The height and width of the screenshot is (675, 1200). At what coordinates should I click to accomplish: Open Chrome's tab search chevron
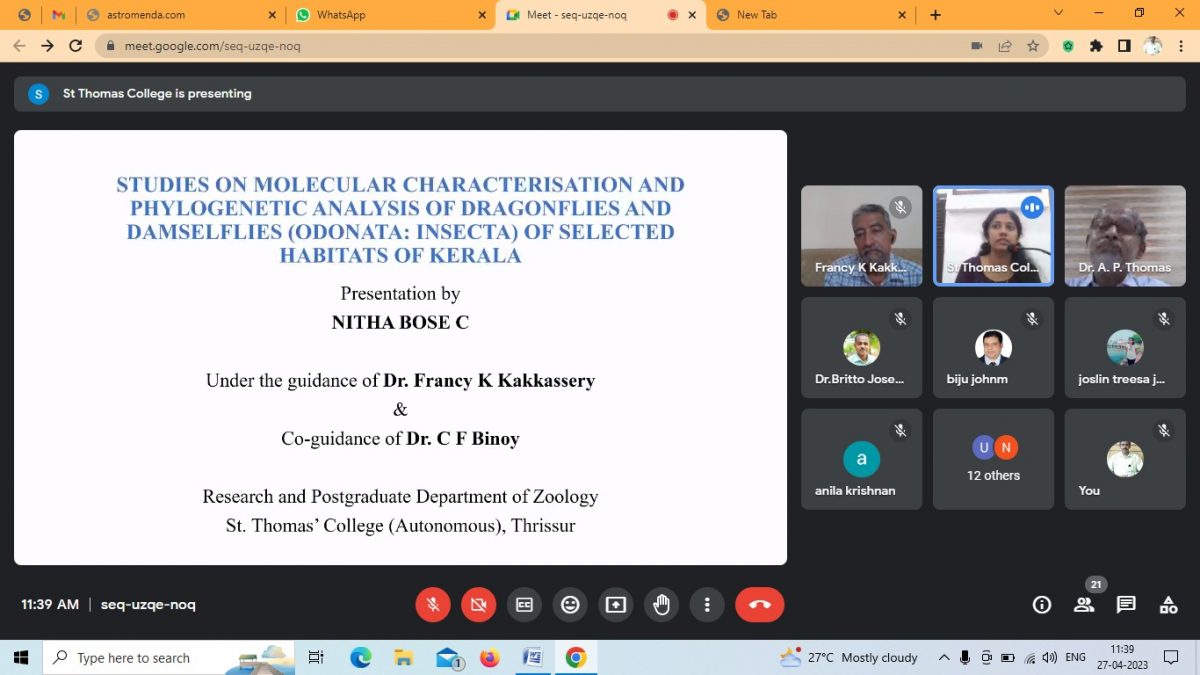[1058, 14]
